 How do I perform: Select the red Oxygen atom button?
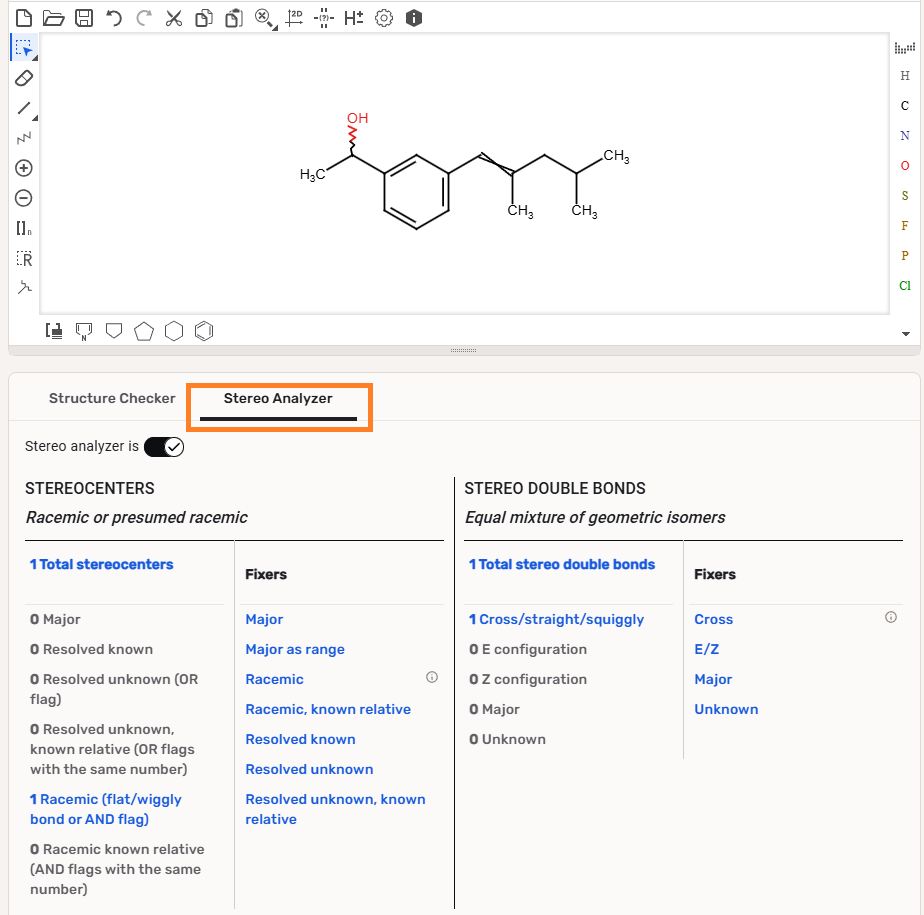point(905,165)
